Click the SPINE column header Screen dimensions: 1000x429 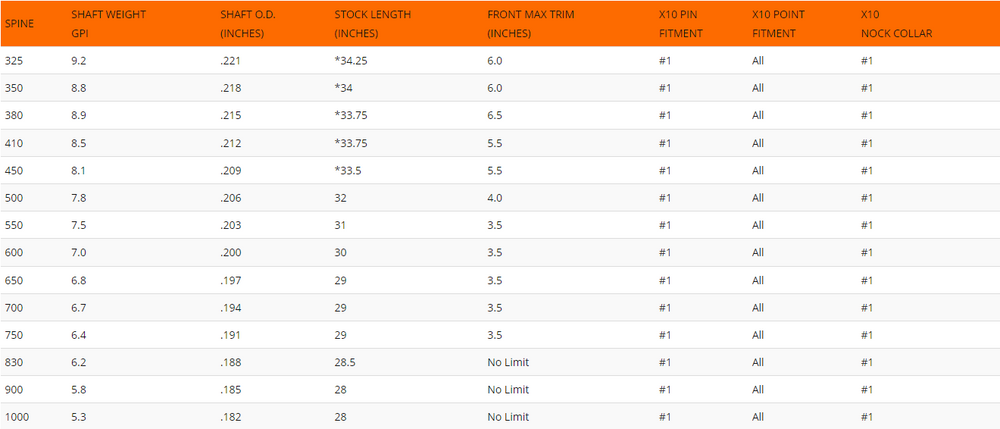[x=20, y=25]
